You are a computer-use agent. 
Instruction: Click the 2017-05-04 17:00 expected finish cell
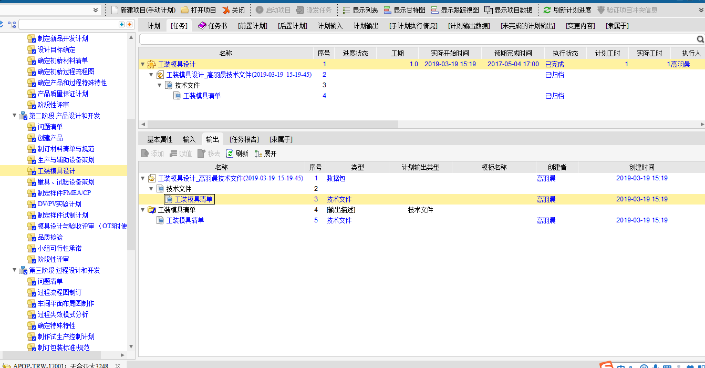pos(513,64)
